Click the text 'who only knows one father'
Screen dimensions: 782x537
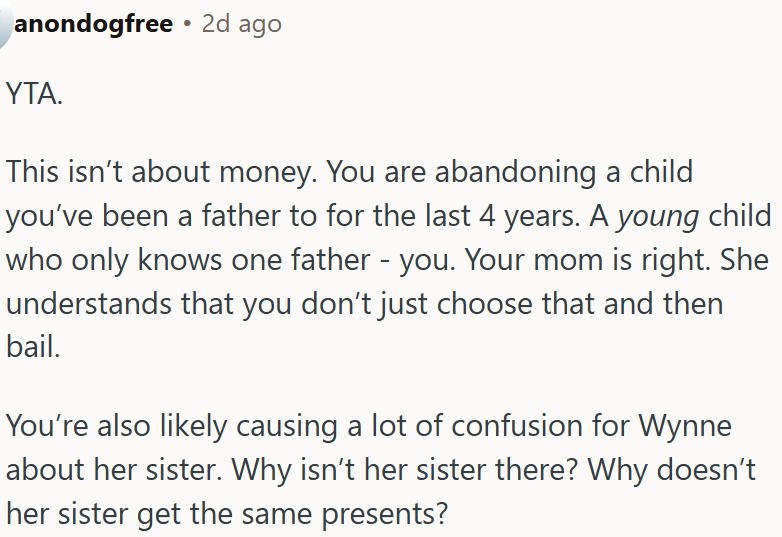pos(189,260)
